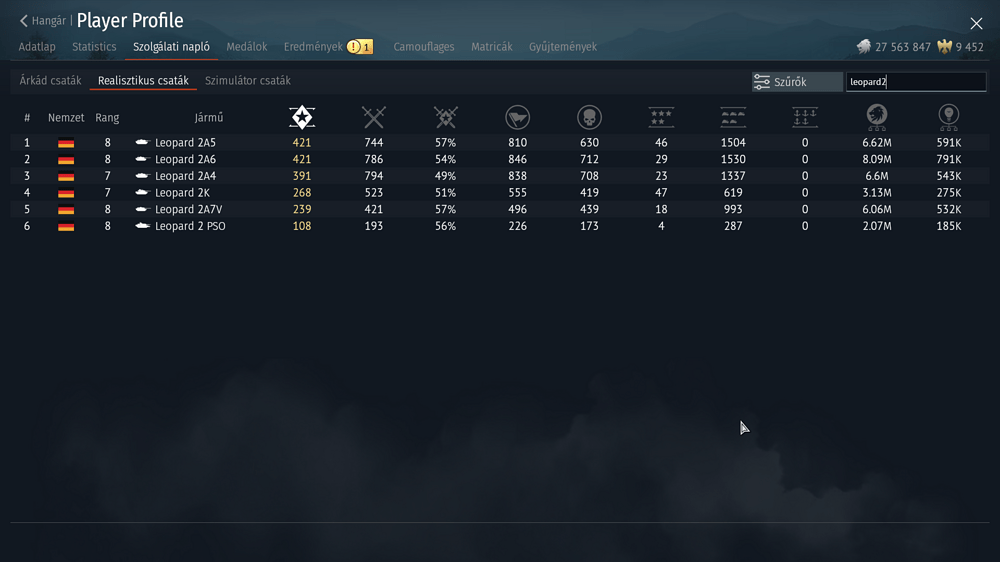The width and height of the screenshot is (1000, 562).
Task: Open the Statistics tab
Action: (94, 47)
